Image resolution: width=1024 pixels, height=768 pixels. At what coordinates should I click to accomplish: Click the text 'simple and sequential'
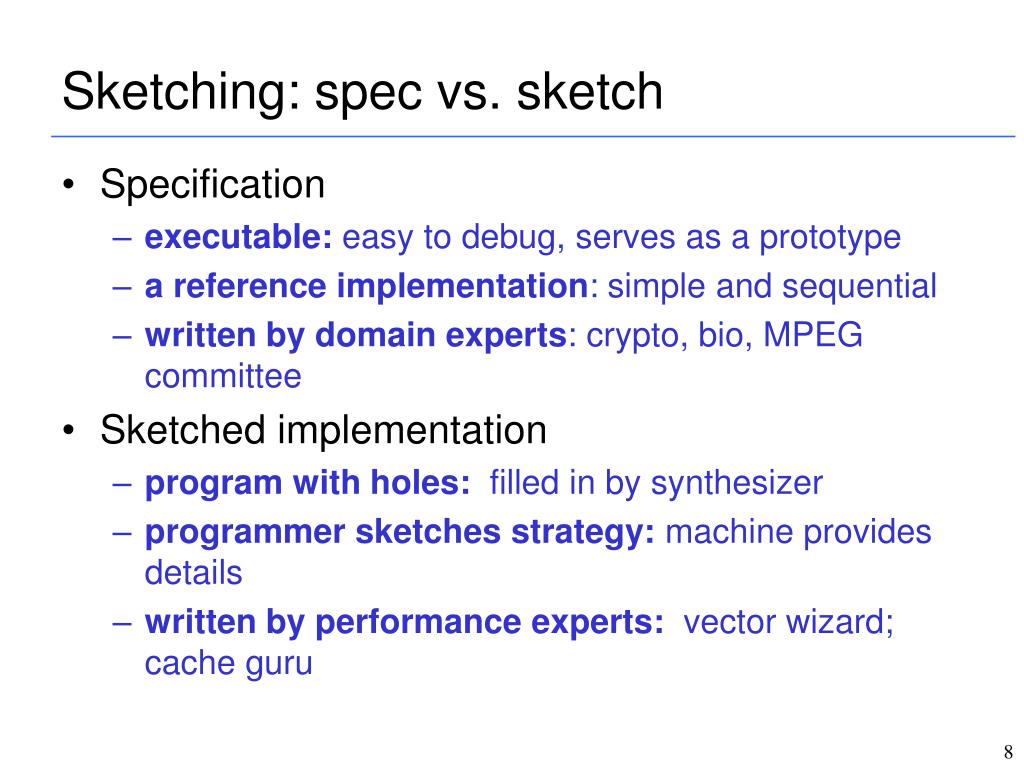coord(772,287)
